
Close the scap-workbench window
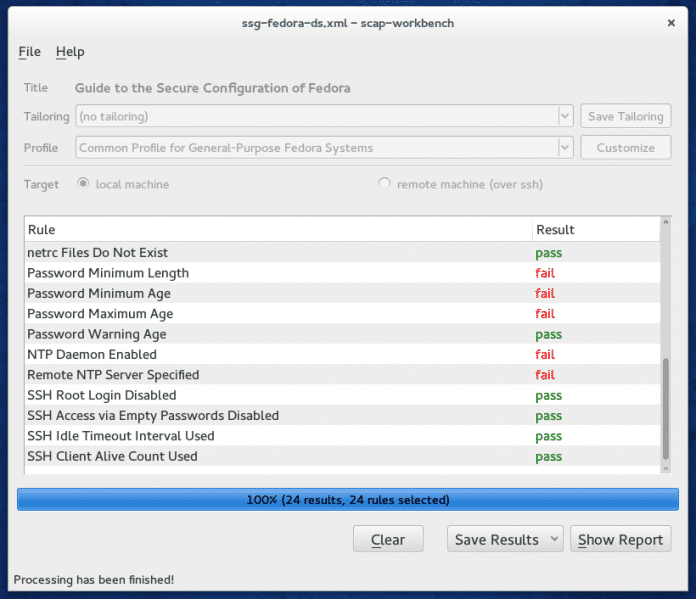click(669, 21)
